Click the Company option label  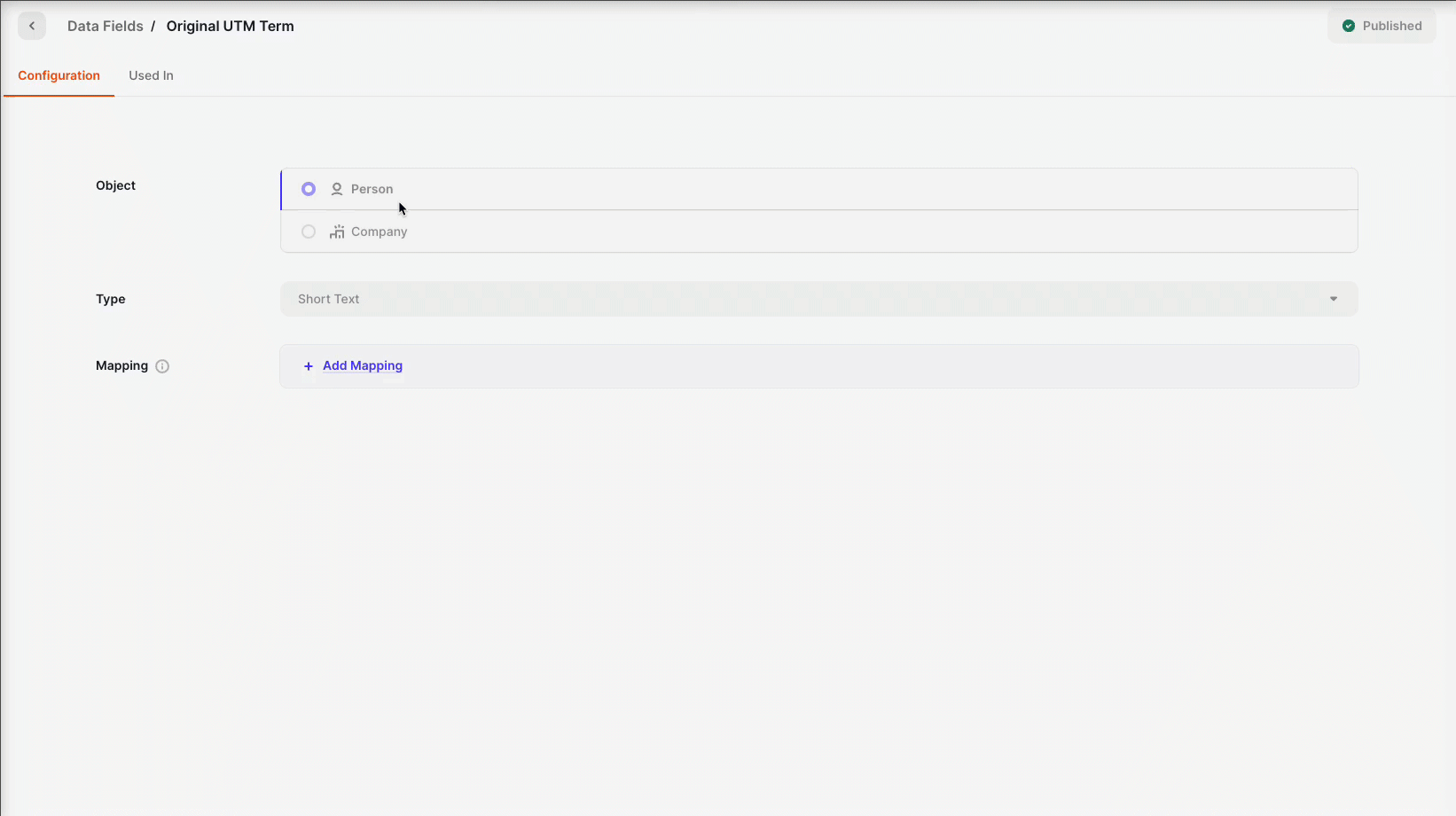point(379,231)
